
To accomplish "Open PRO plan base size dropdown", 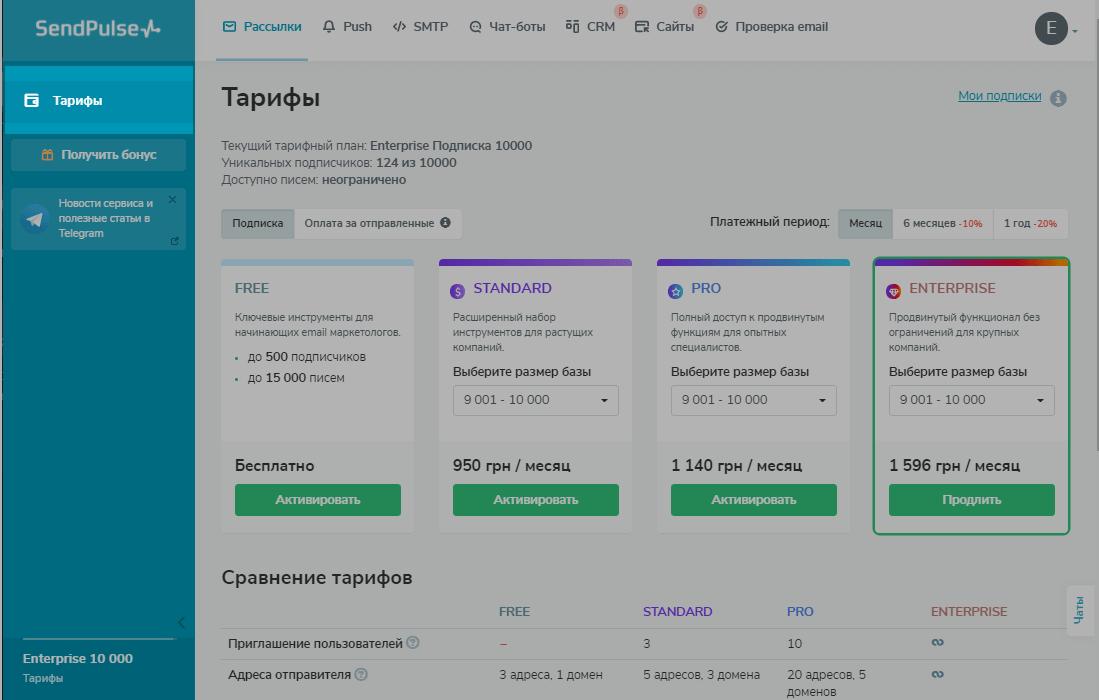I will (753, 400).
